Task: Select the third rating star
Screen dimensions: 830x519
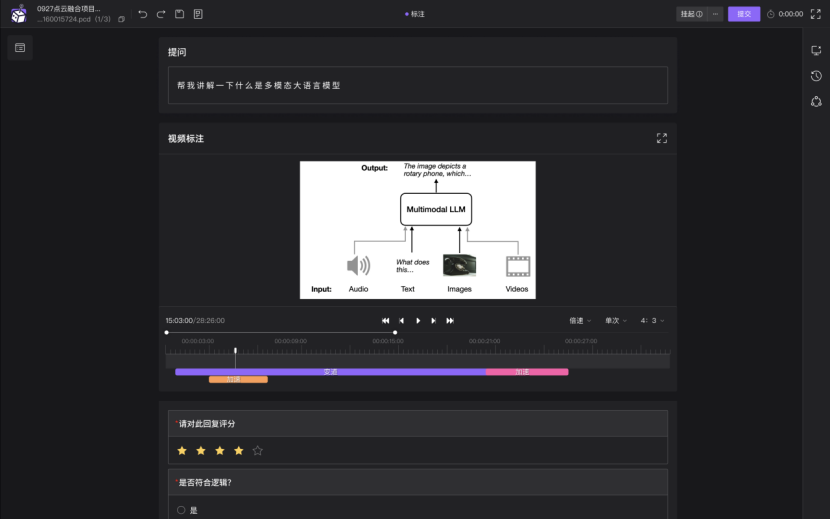Action: coord(220,451)
